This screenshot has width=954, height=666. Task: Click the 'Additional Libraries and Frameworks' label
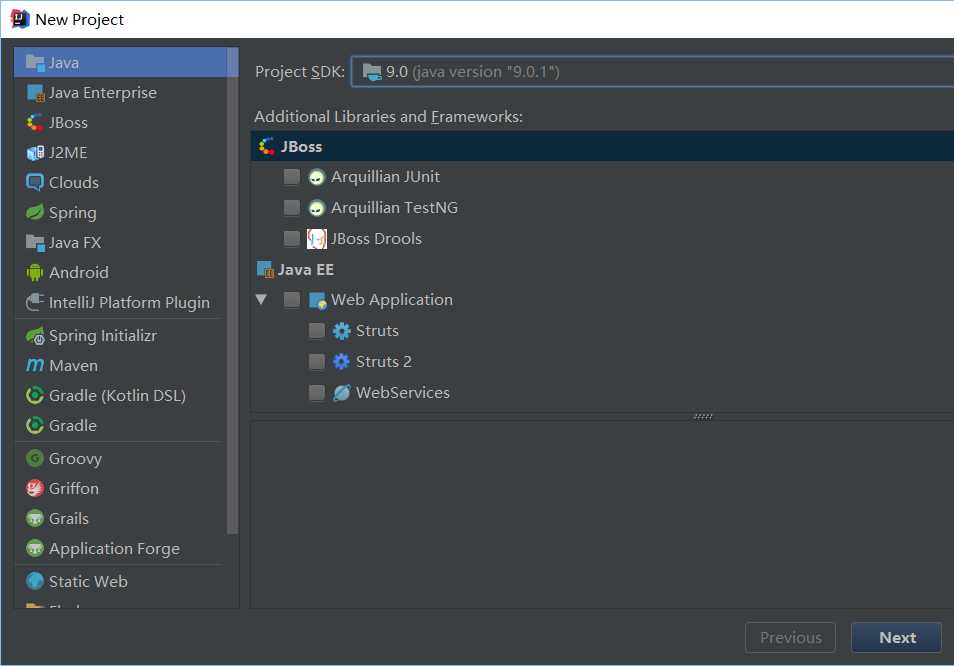388,117
